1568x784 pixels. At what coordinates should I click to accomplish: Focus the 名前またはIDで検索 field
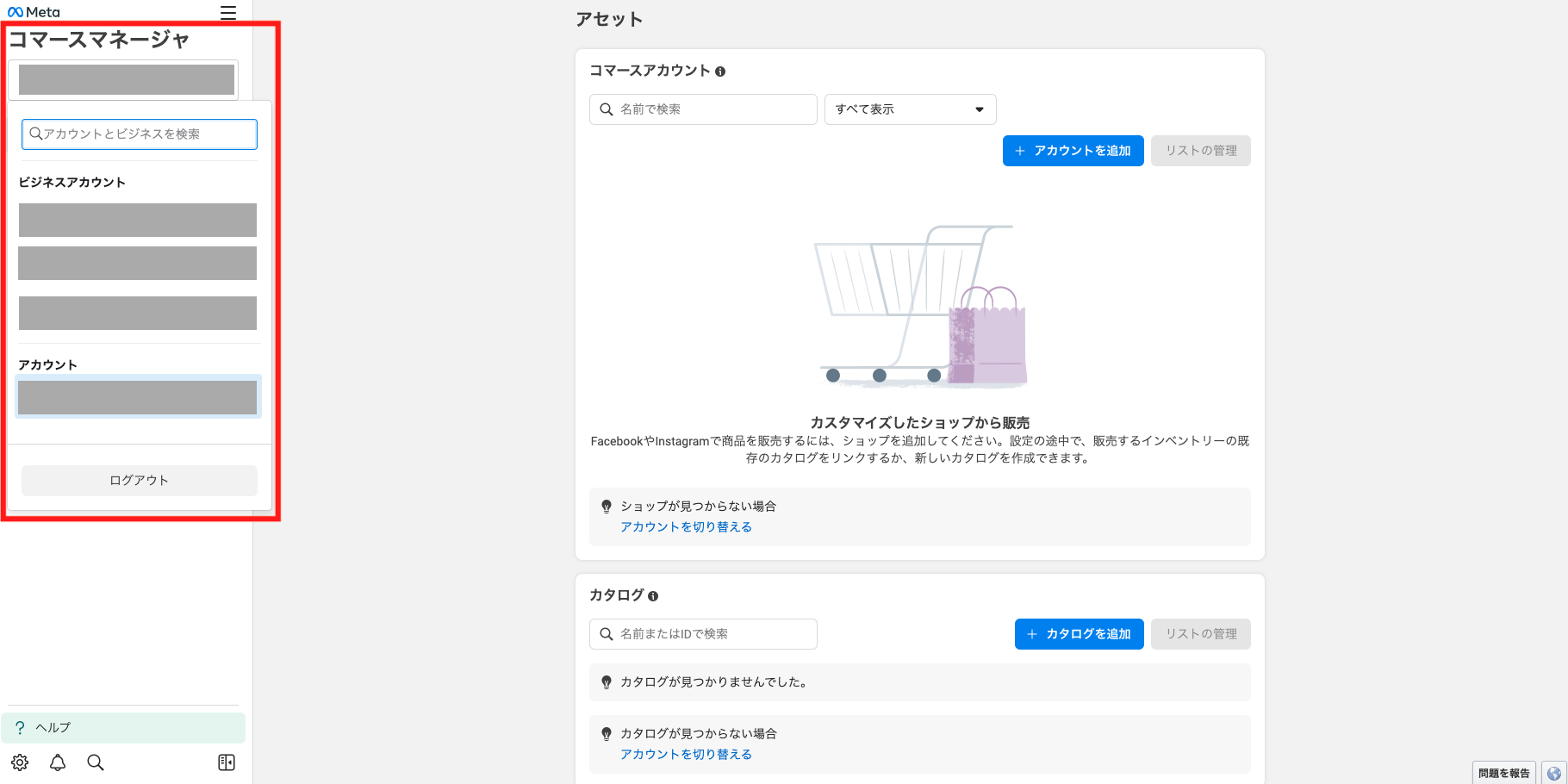(x=703, y=634)
